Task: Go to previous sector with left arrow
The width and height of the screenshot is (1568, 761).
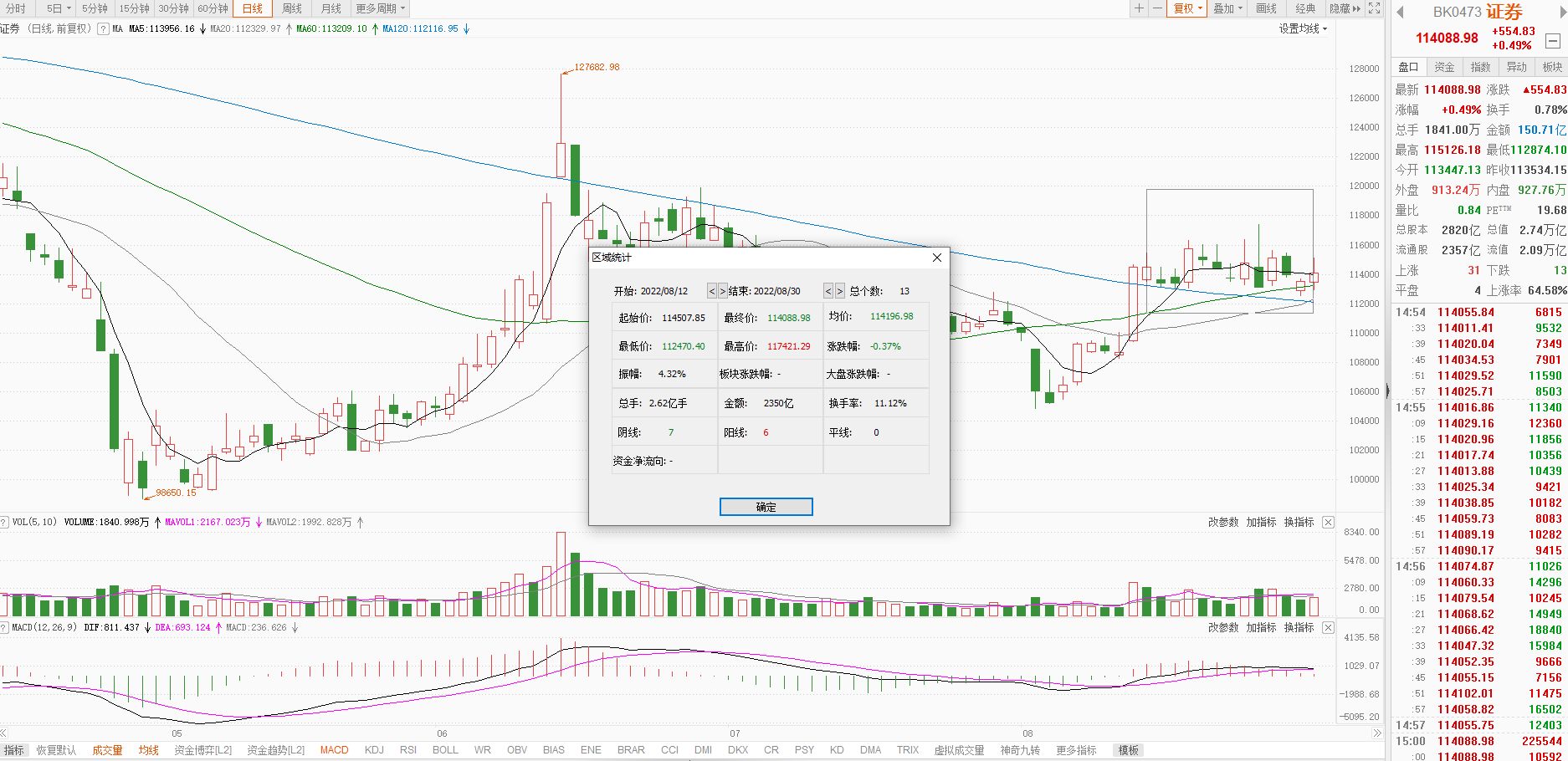Action: 1400,13
